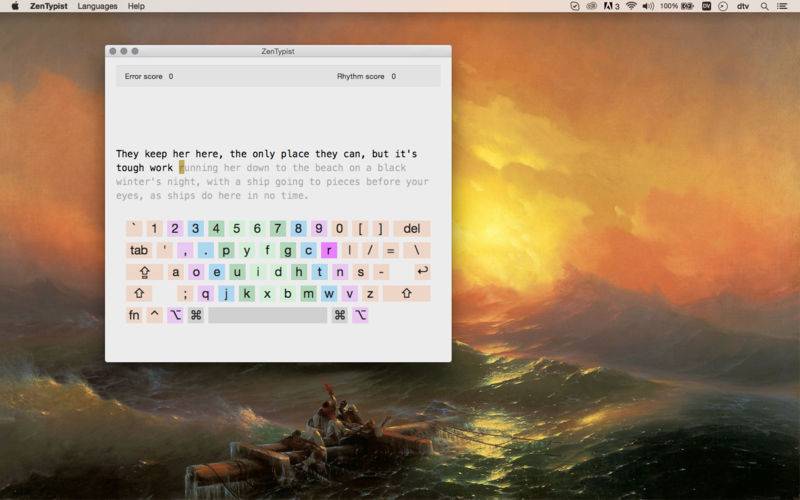The width and height of the screenshot is (800, 500).
Task: Click the gray space bar key
Action: (x=267, y=315)
